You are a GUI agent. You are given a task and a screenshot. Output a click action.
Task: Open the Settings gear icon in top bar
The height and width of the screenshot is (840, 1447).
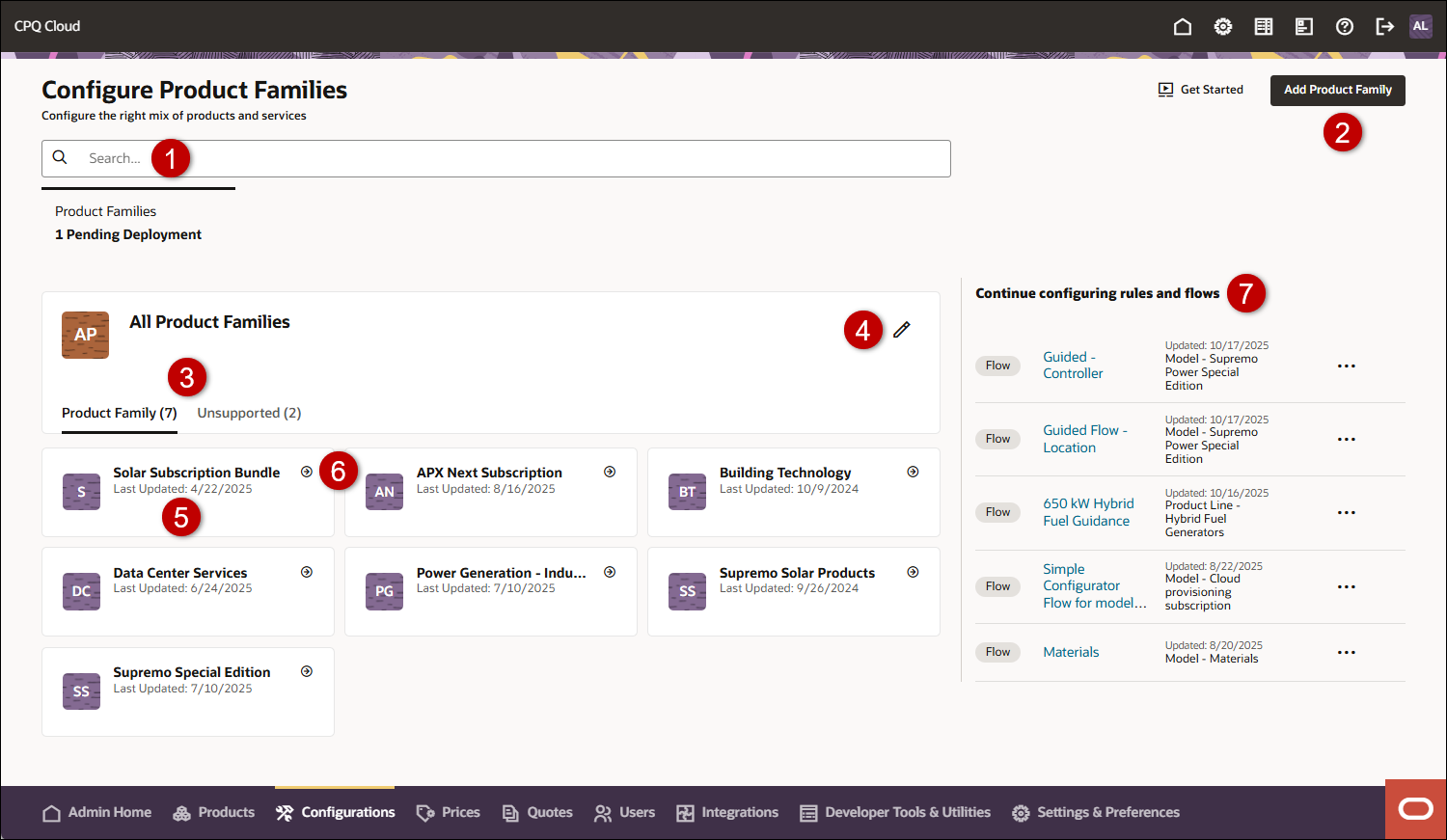[1222, 26]
